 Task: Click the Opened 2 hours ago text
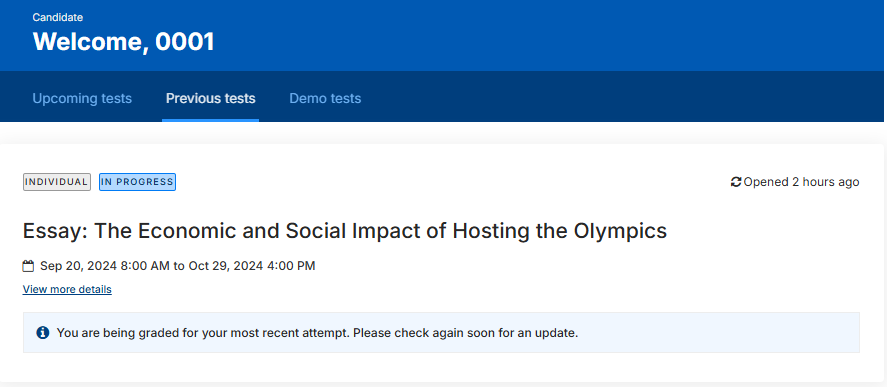[802, 182]
